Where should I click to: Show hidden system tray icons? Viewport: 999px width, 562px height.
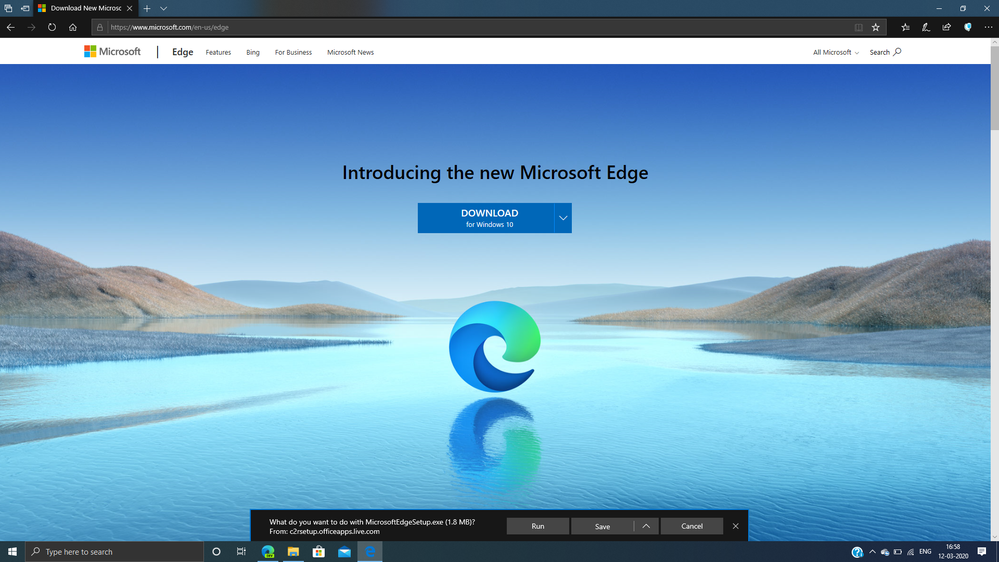(x=872, y=552)
